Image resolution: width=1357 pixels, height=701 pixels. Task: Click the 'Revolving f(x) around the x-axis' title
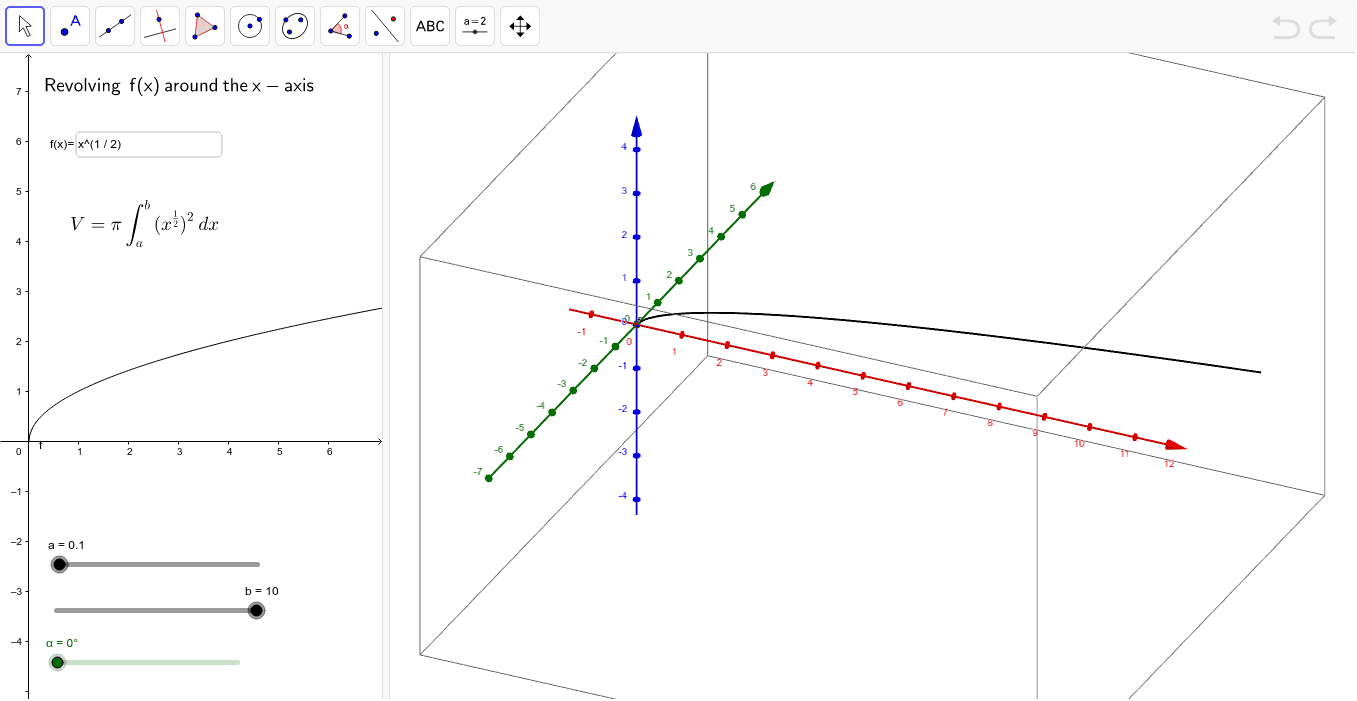pos(179,86)
